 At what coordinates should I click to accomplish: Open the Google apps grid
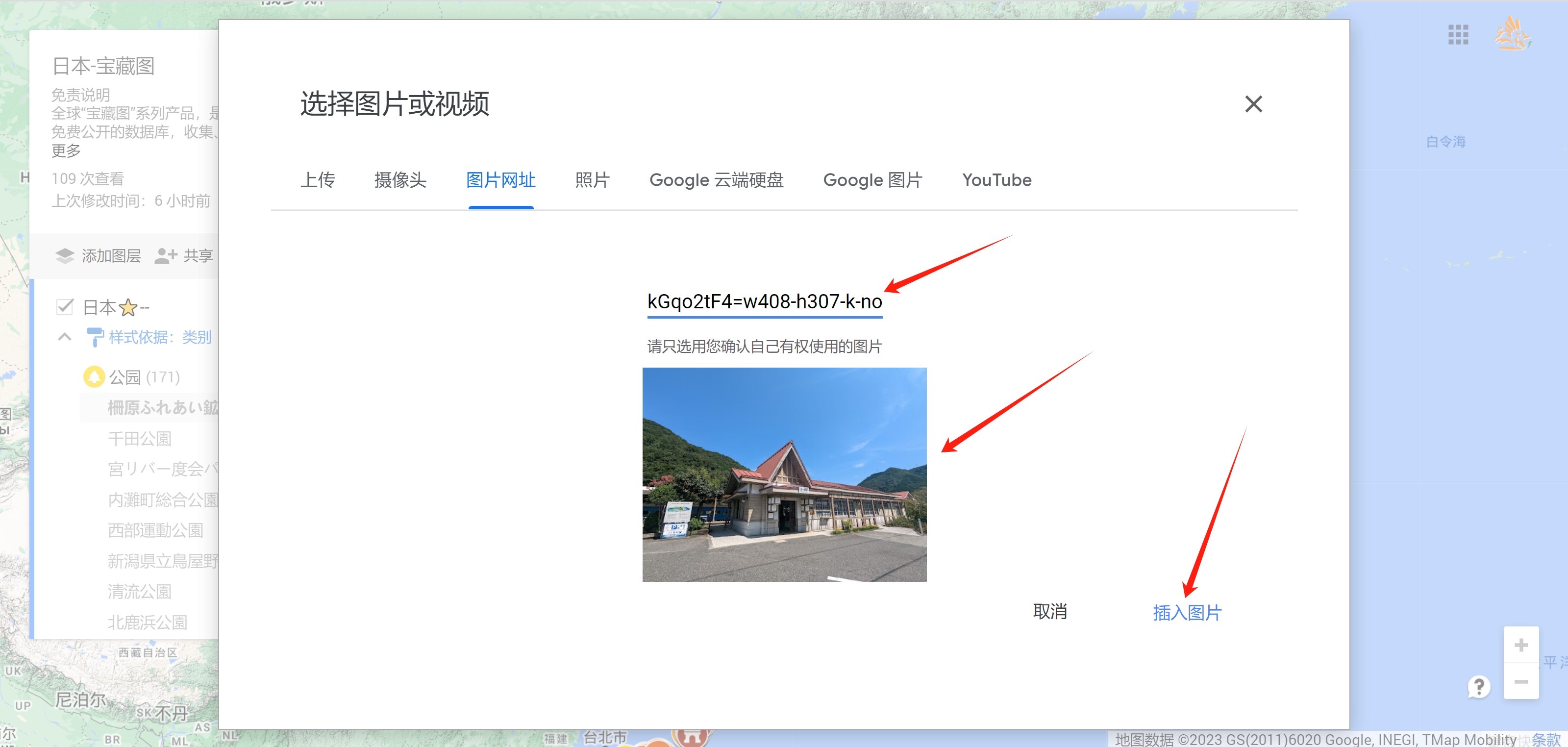click(x=1458, y=35)
